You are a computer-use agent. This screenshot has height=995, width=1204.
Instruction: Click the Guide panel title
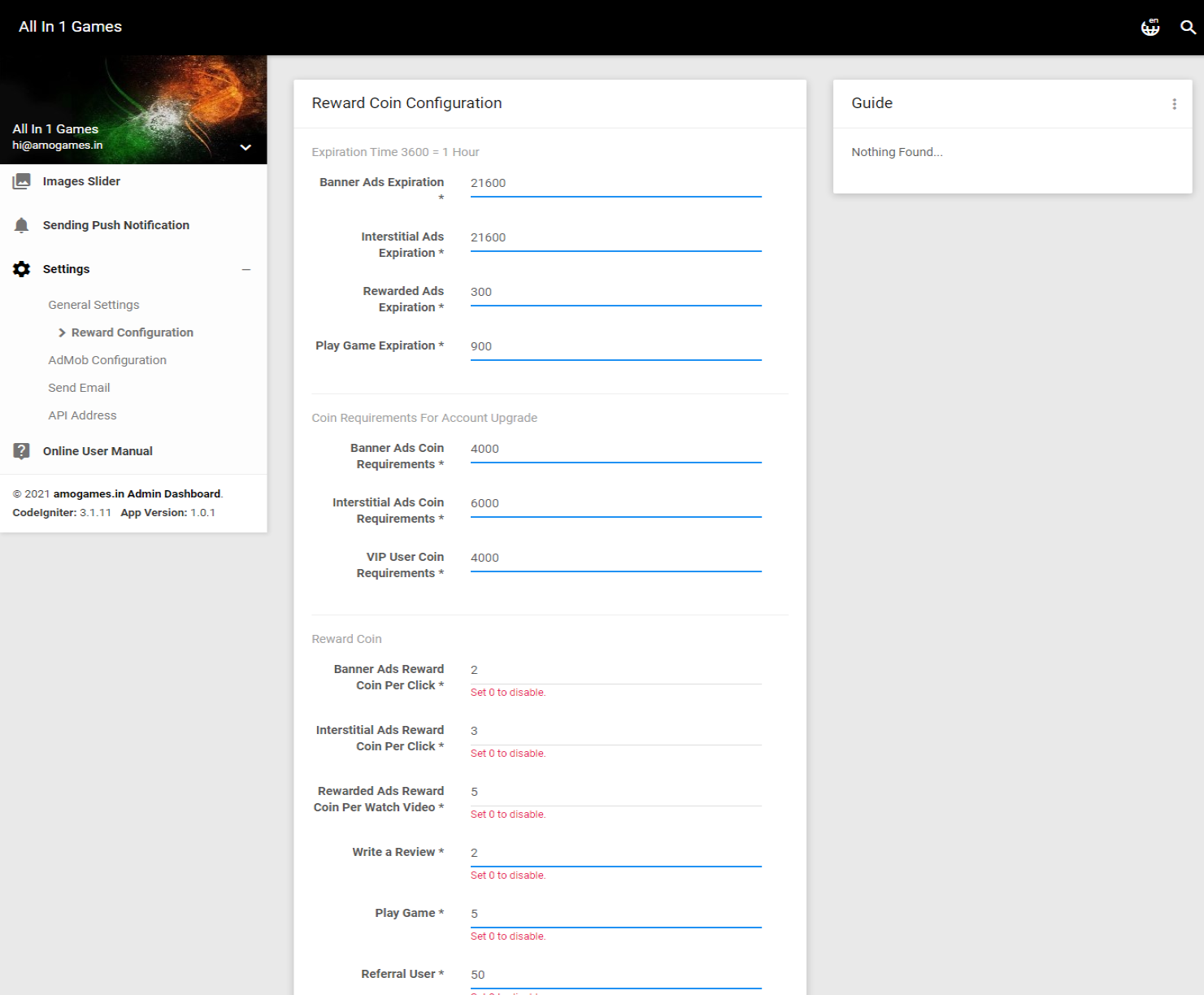click(x=871, y=103)
